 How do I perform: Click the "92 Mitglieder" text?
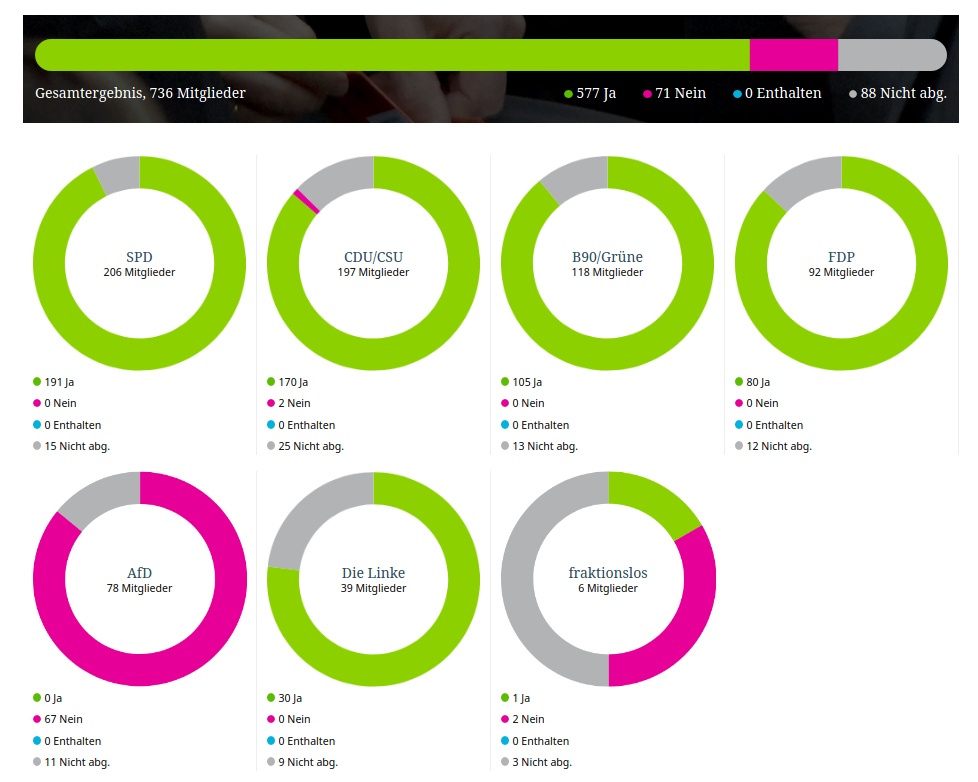841,273
